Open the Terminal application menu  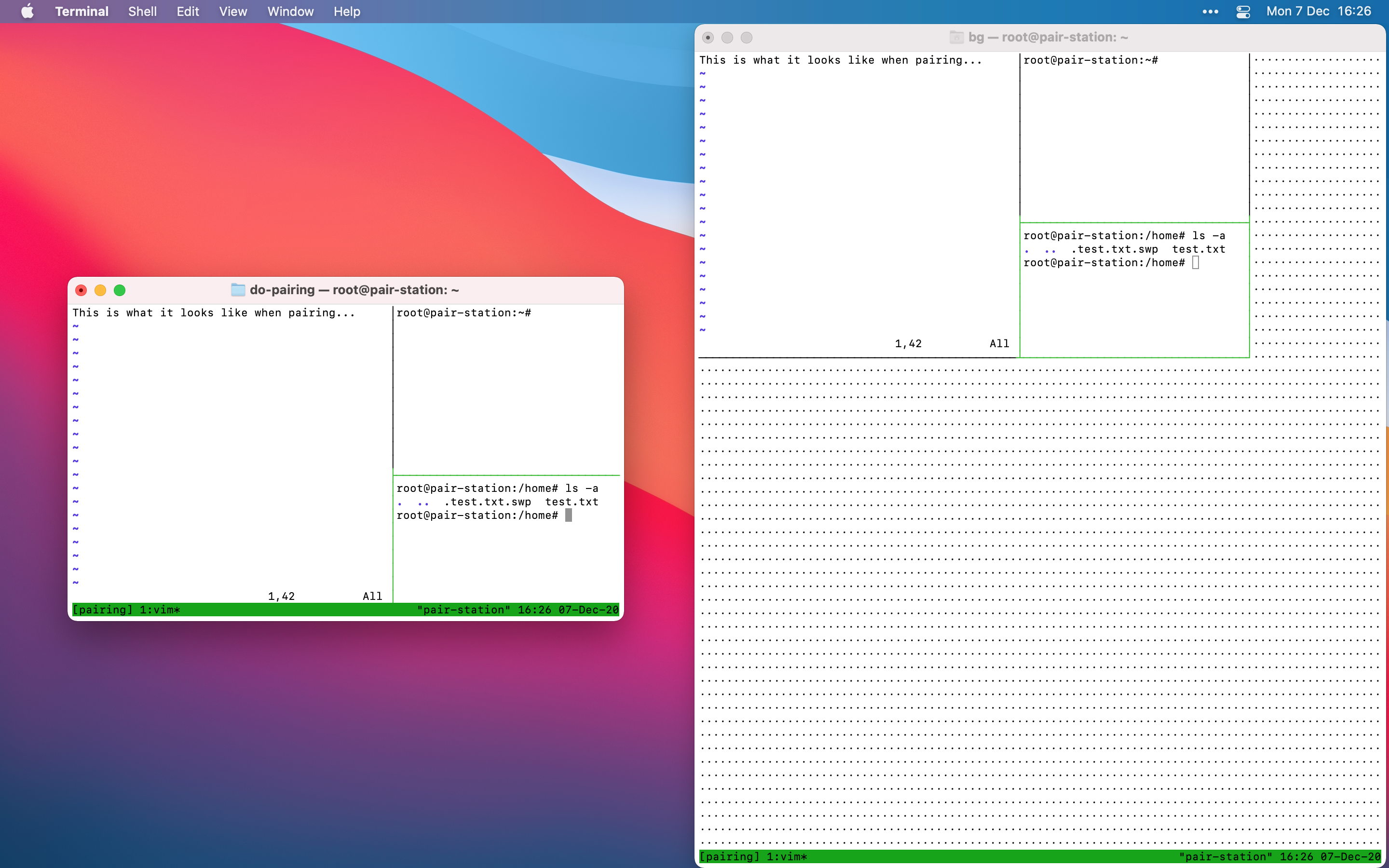82,12
